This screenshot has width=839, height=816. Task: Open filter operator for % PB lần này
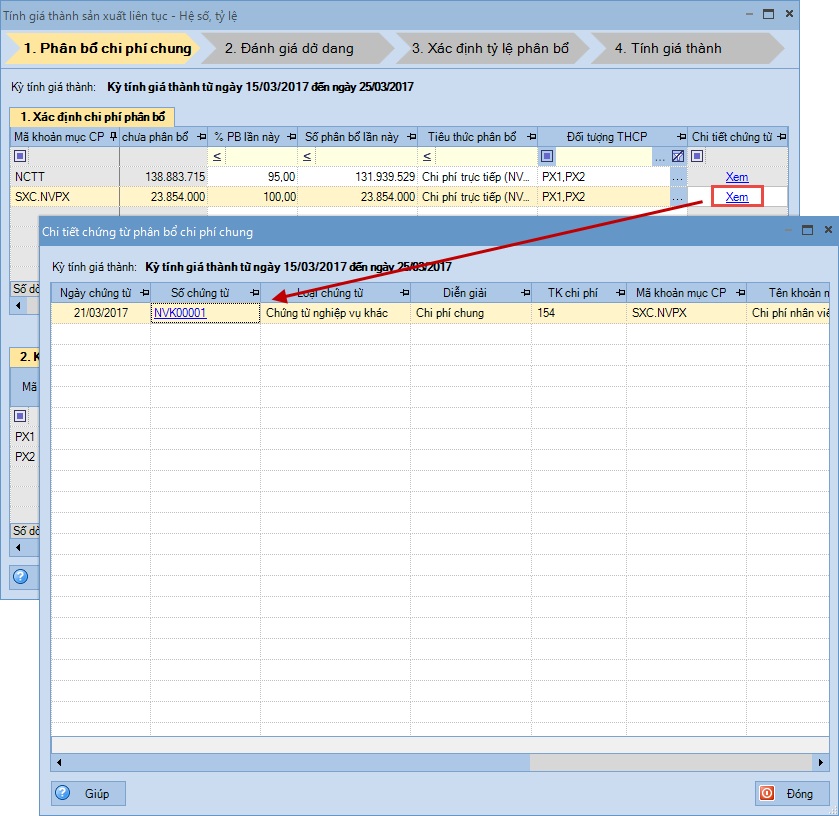click(x=217, y=156)
